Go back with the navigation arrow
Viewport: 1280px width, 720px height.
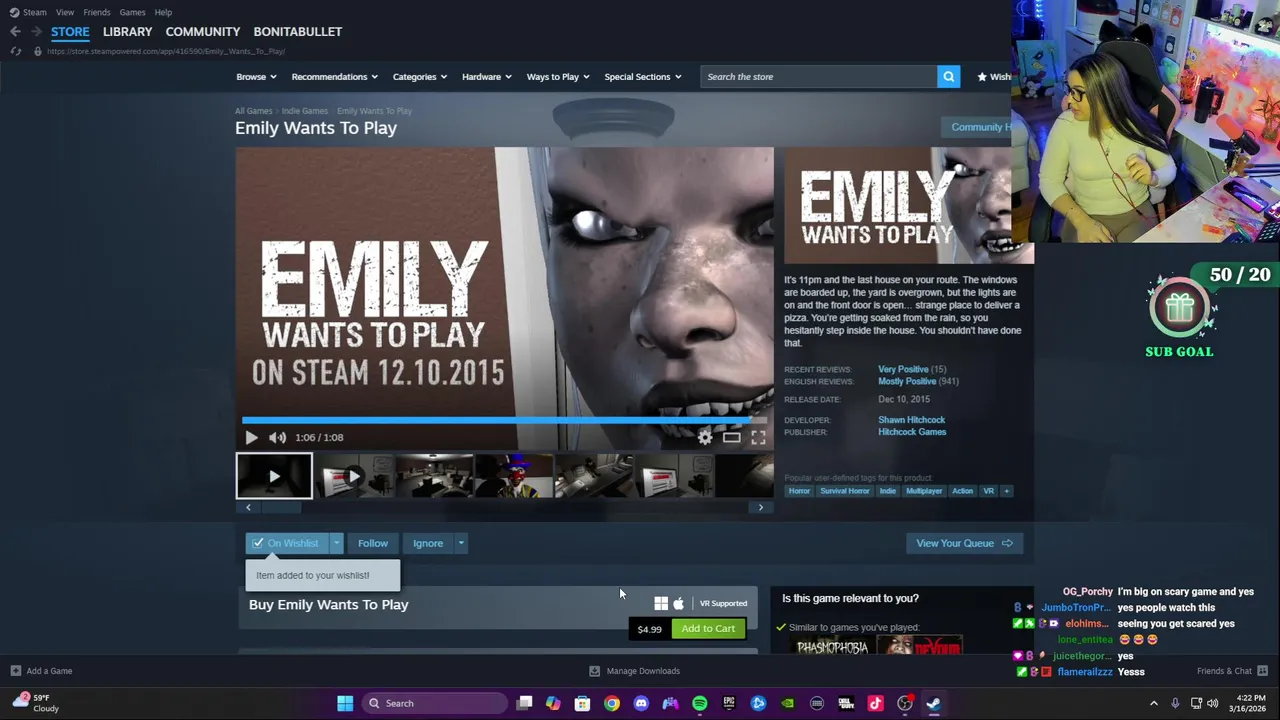click(15, 32)
